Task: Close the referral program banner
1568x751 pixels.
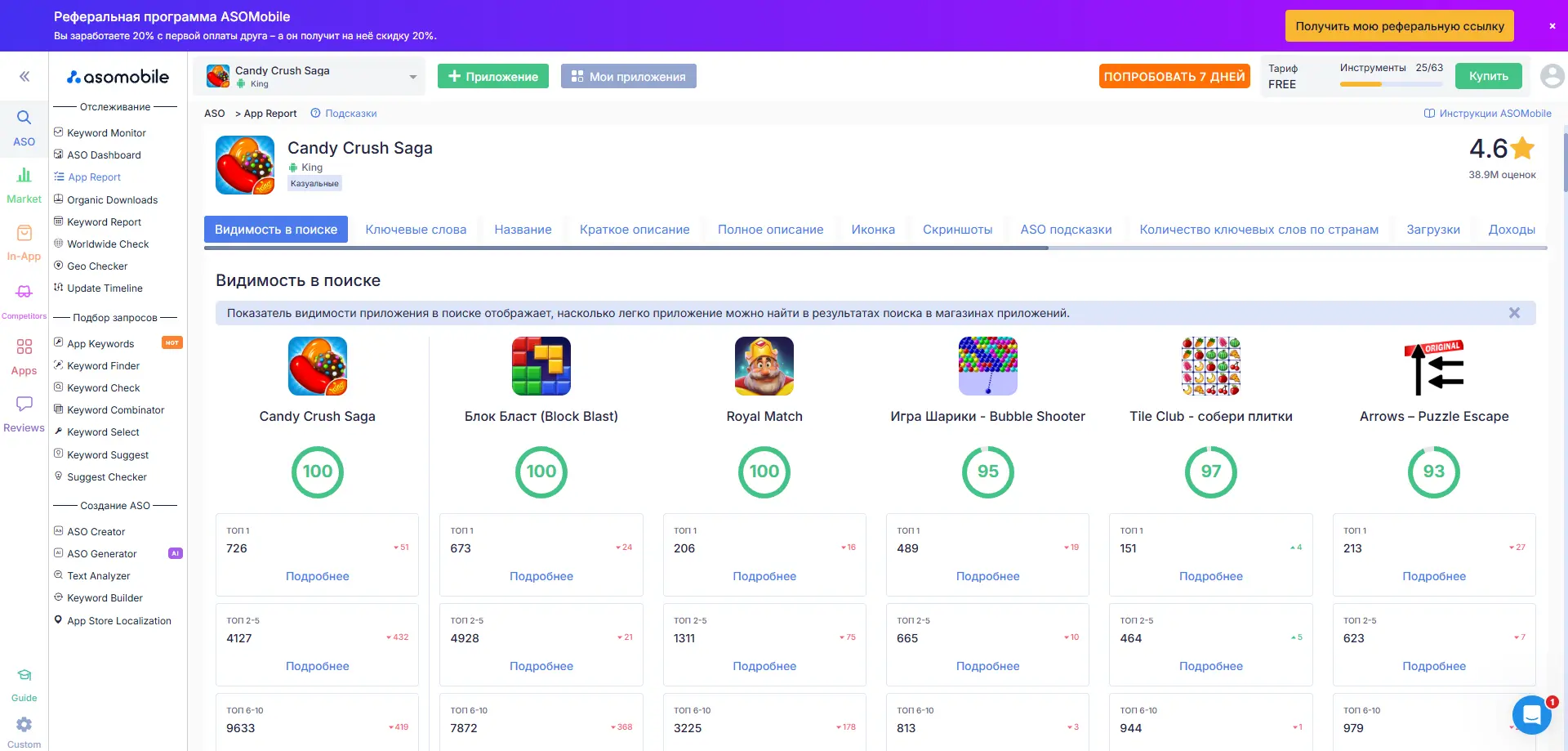Action: tap(1552, 26)
